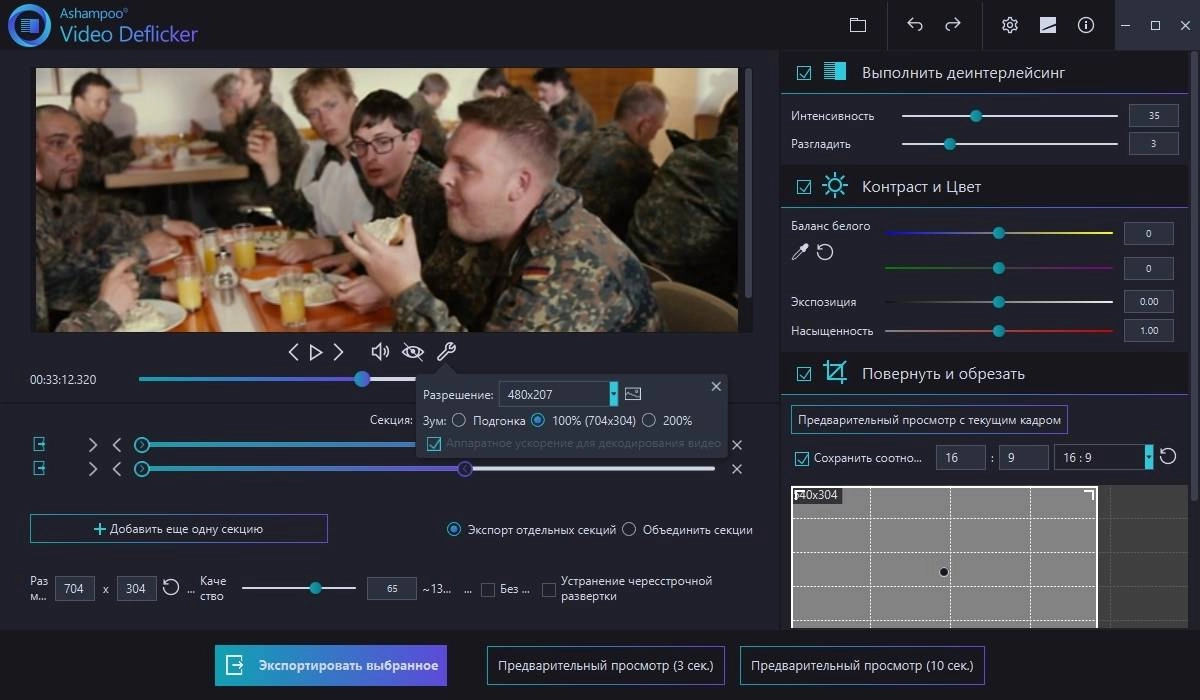Click Предварительный просмотр с текущим кадром
The width and height of the screenshot is (1200, 700).
tap(929, 420)
